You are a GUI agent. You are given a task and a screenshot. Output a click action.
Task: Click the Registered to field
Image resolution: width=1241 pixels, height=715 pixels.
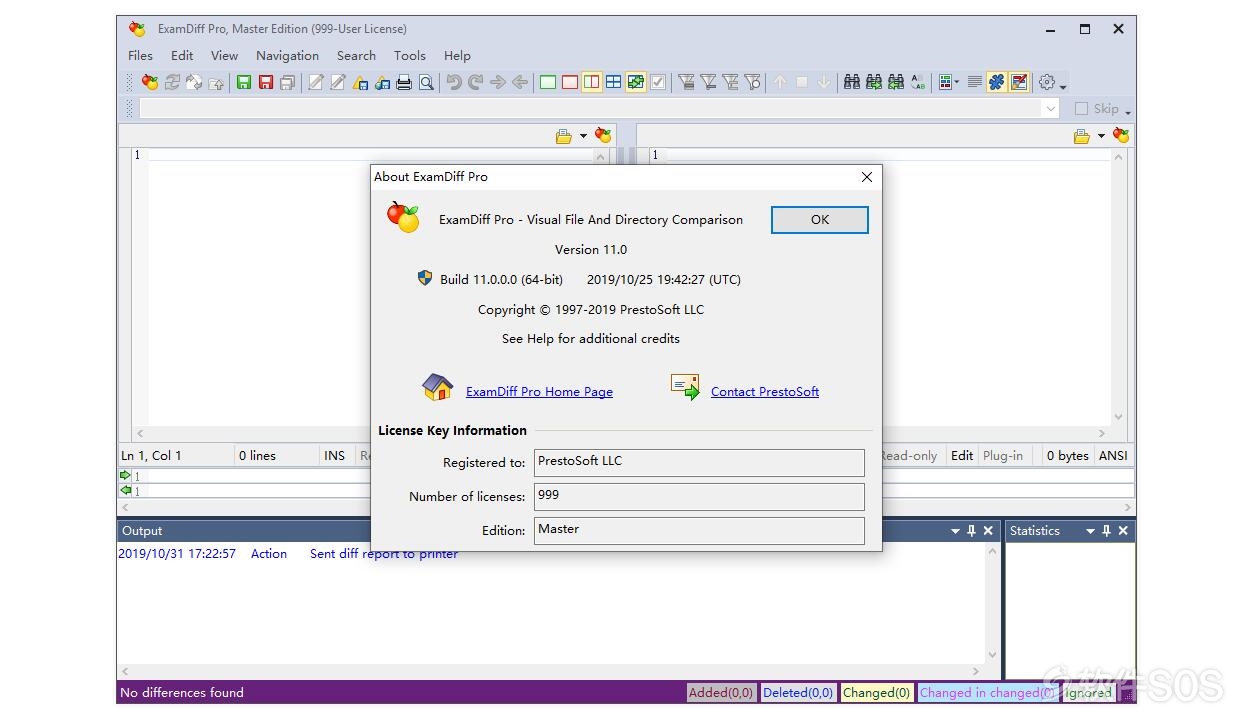tap(699, 462)
